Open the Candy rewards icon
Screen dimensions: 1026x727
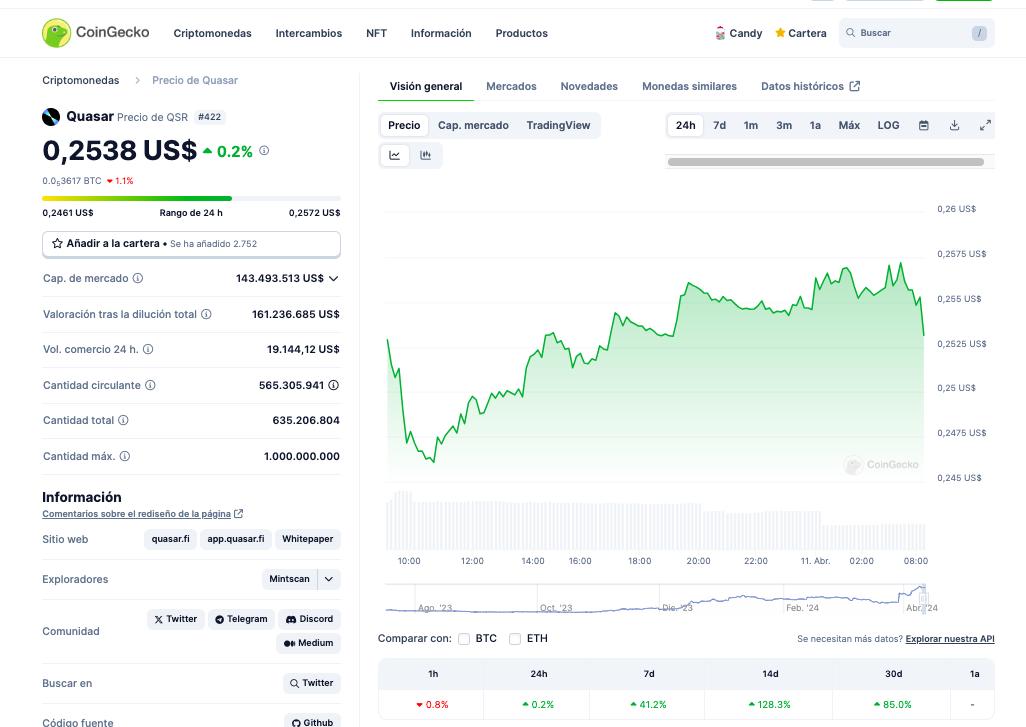[x=720, y=33]
